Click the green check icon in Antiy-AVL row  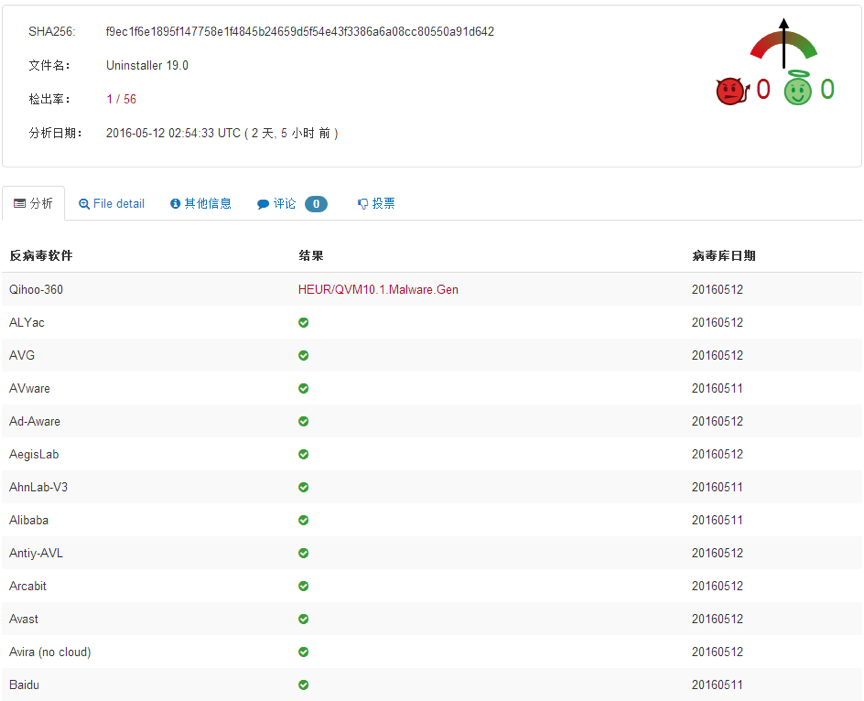(x=303, y=553)
